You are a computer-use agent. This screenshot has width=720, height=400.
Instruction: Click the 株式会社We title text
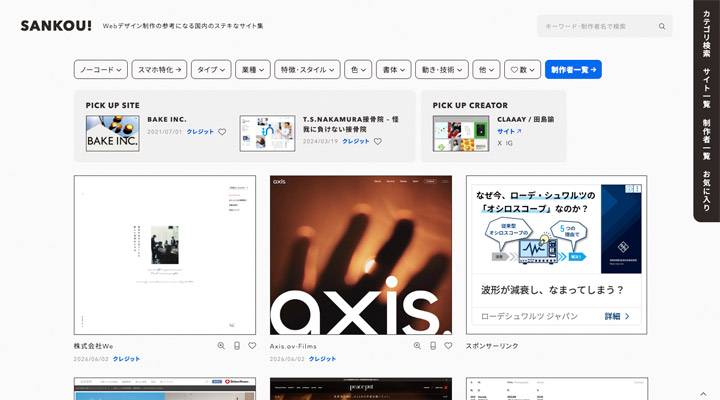pyautogui.click(x=93, y=346)
